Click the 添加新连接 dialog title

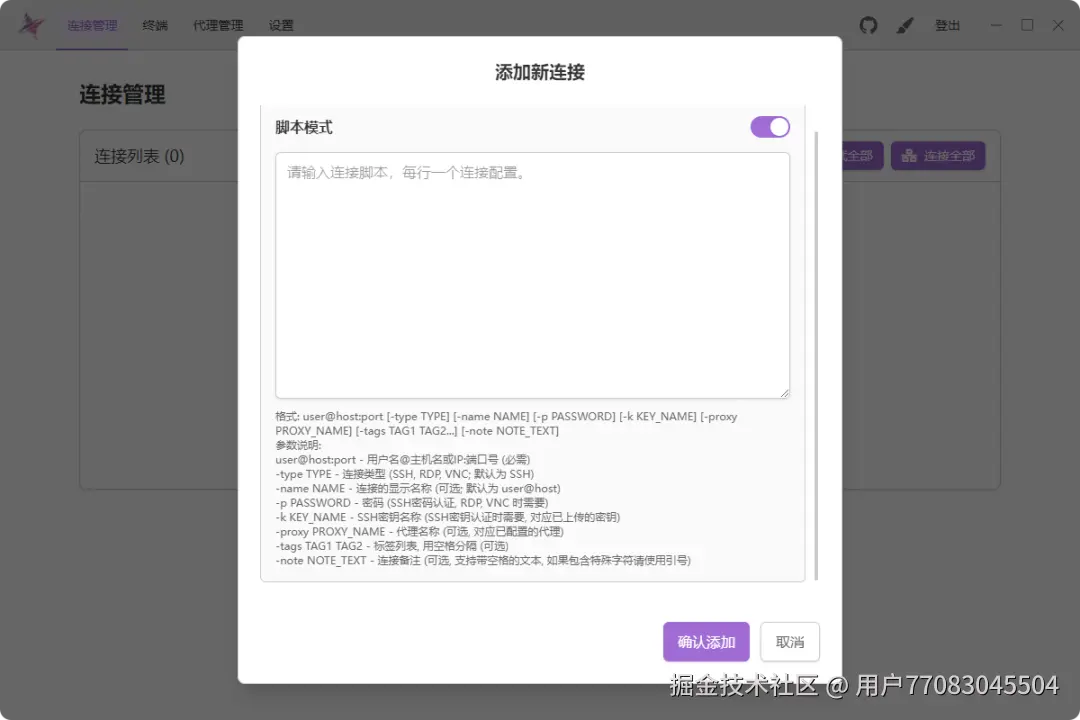tap(540, 72)
